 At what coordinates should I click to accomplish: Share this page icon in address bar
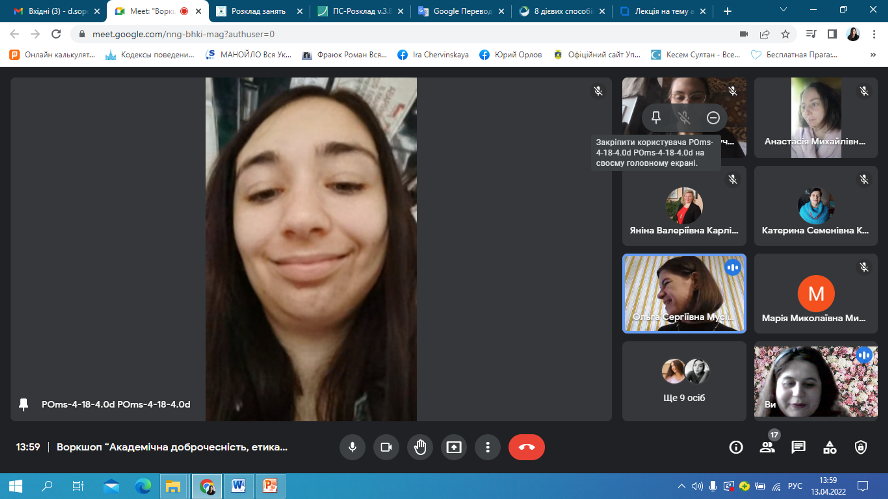click(765, 34)
